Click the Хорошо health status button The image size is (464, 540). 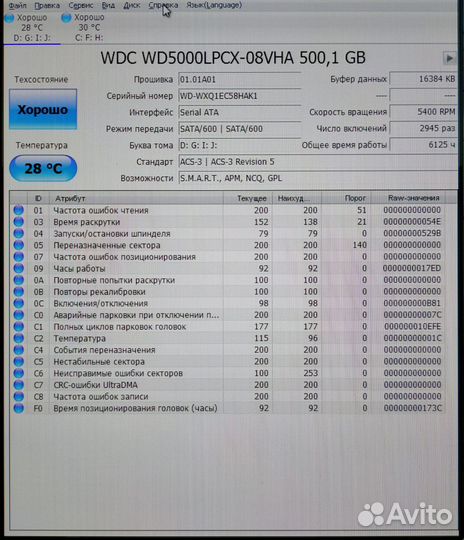(43, 110)
